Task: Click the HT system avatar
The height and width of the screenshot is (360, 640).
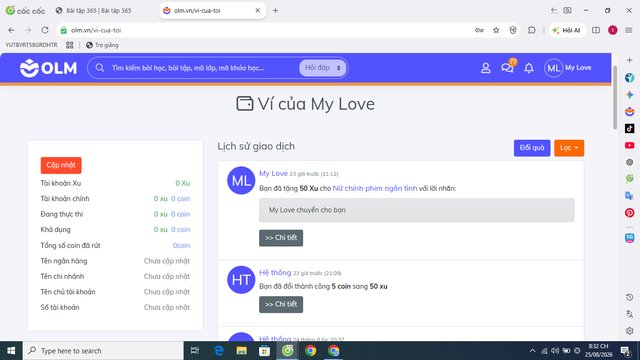Action: coord(241,280)
